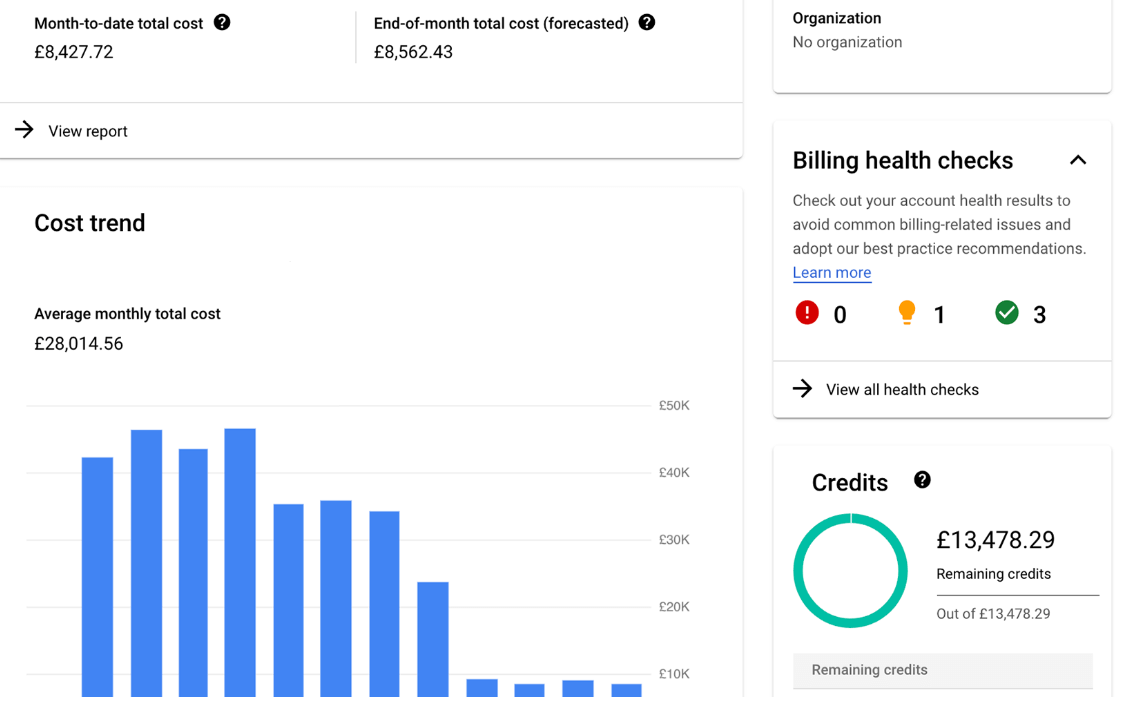
Task: Click the green credits donut chart
Action: [851, 571]
